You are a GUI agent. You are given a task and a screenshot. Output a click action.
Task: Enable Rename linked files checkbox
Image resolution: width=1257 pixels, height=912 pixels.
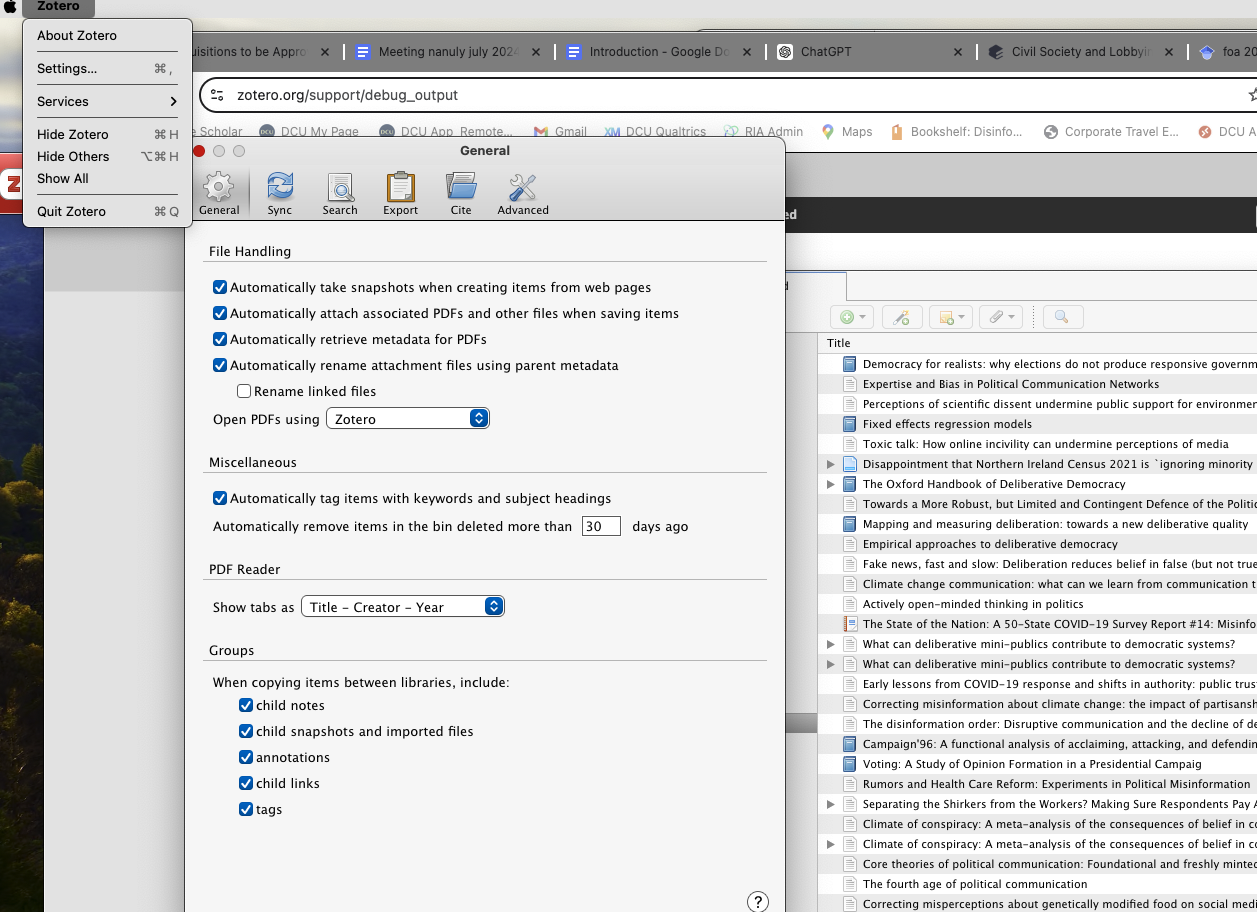coord(244,391)
